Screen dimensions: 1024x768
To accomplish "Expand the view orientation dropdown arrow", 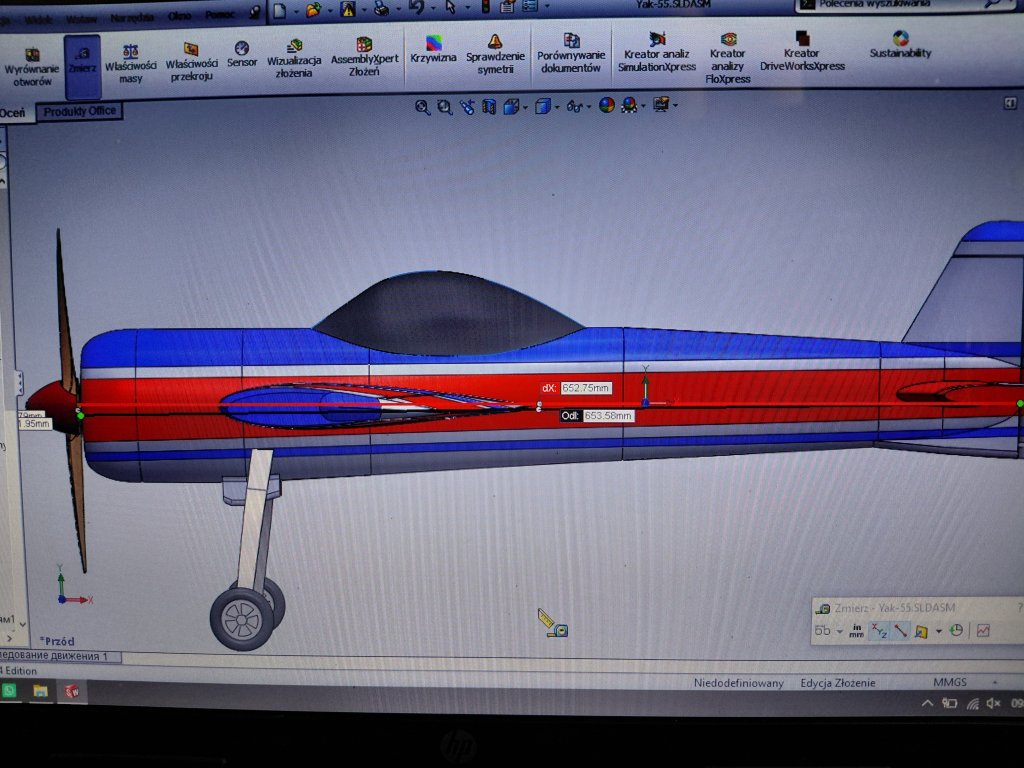I will click(525, 107).
